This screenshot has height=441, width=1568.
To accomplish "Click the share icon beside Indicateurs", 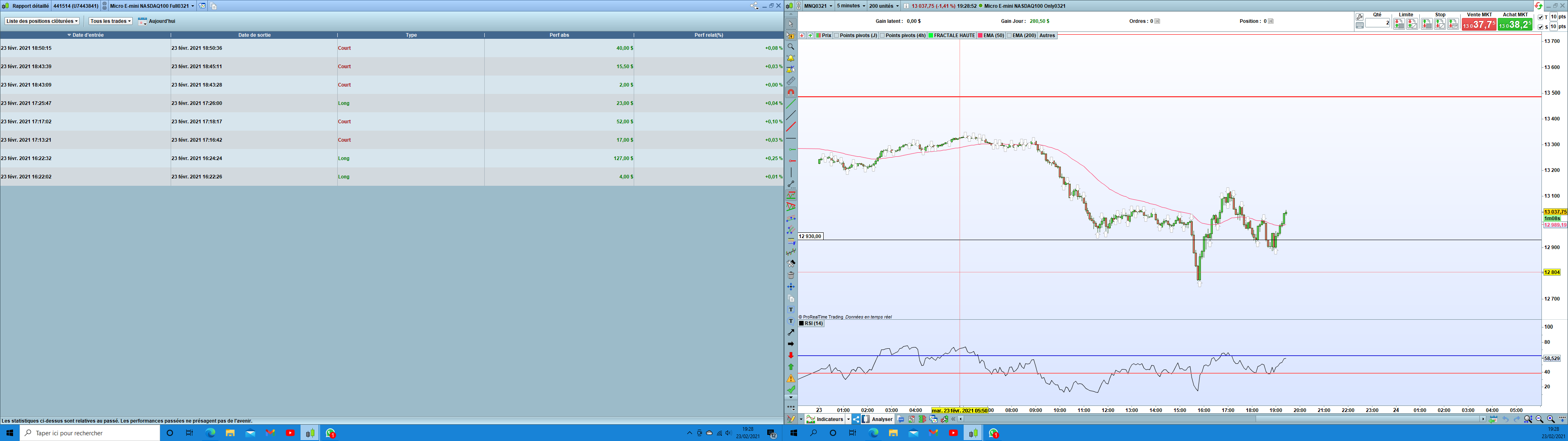I will pyautogui.click(x=856, y=419).
